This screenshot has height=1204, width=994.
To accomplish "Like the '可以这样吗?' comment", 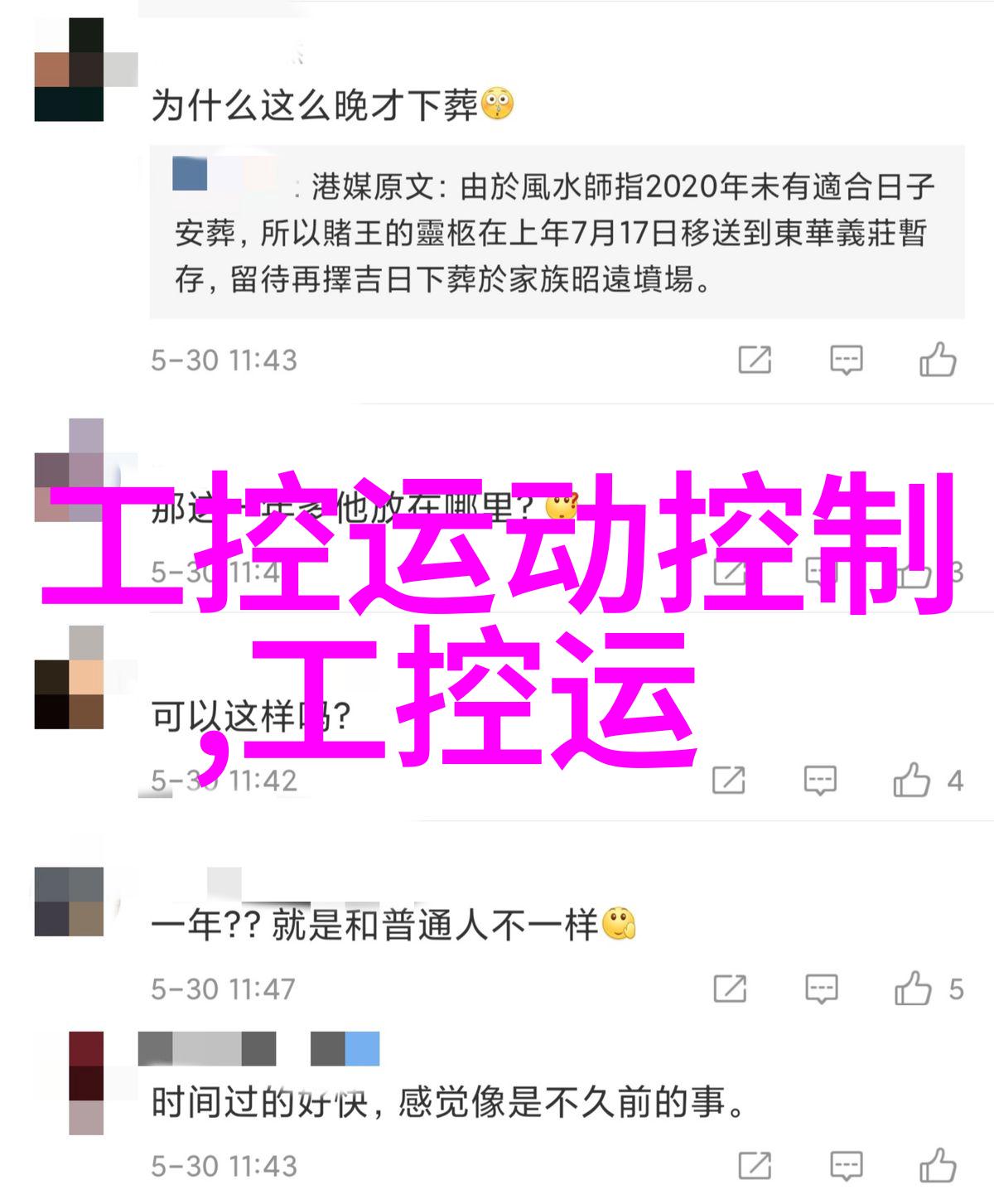I will coord(912,781).
